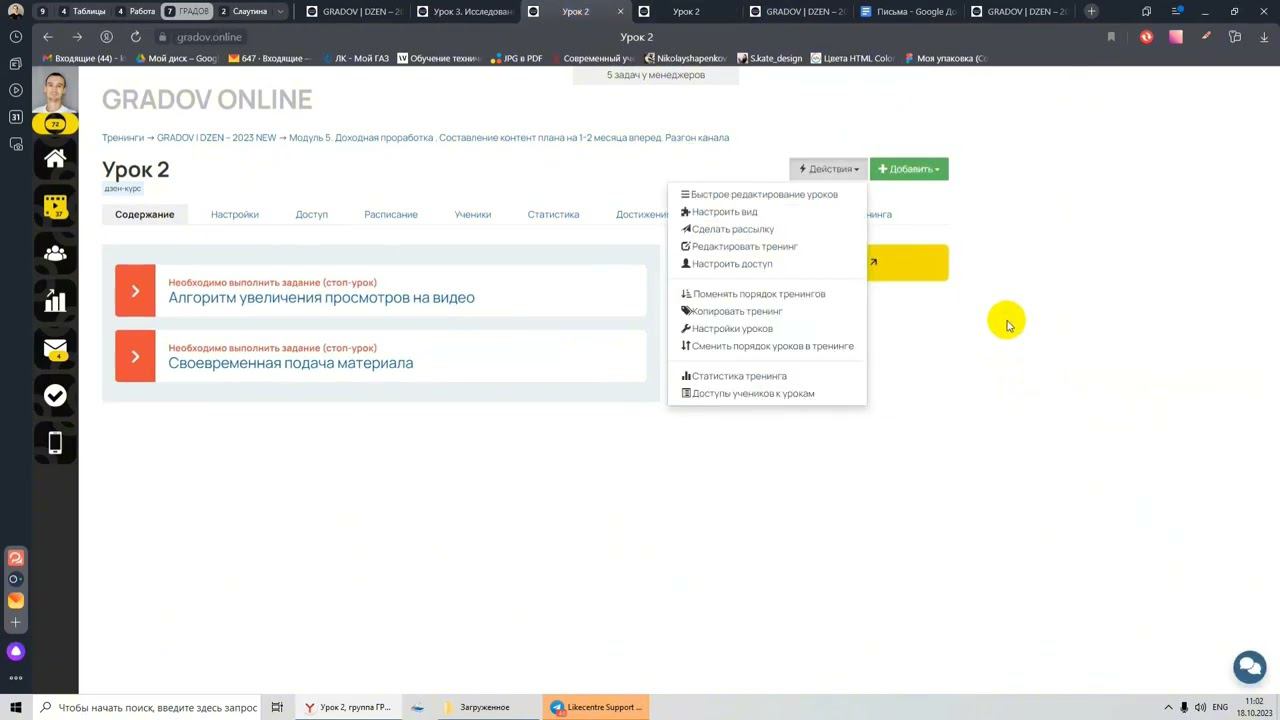
Task: Click the Тренинги breadcrumb link
Action: (x=123, y=138)
